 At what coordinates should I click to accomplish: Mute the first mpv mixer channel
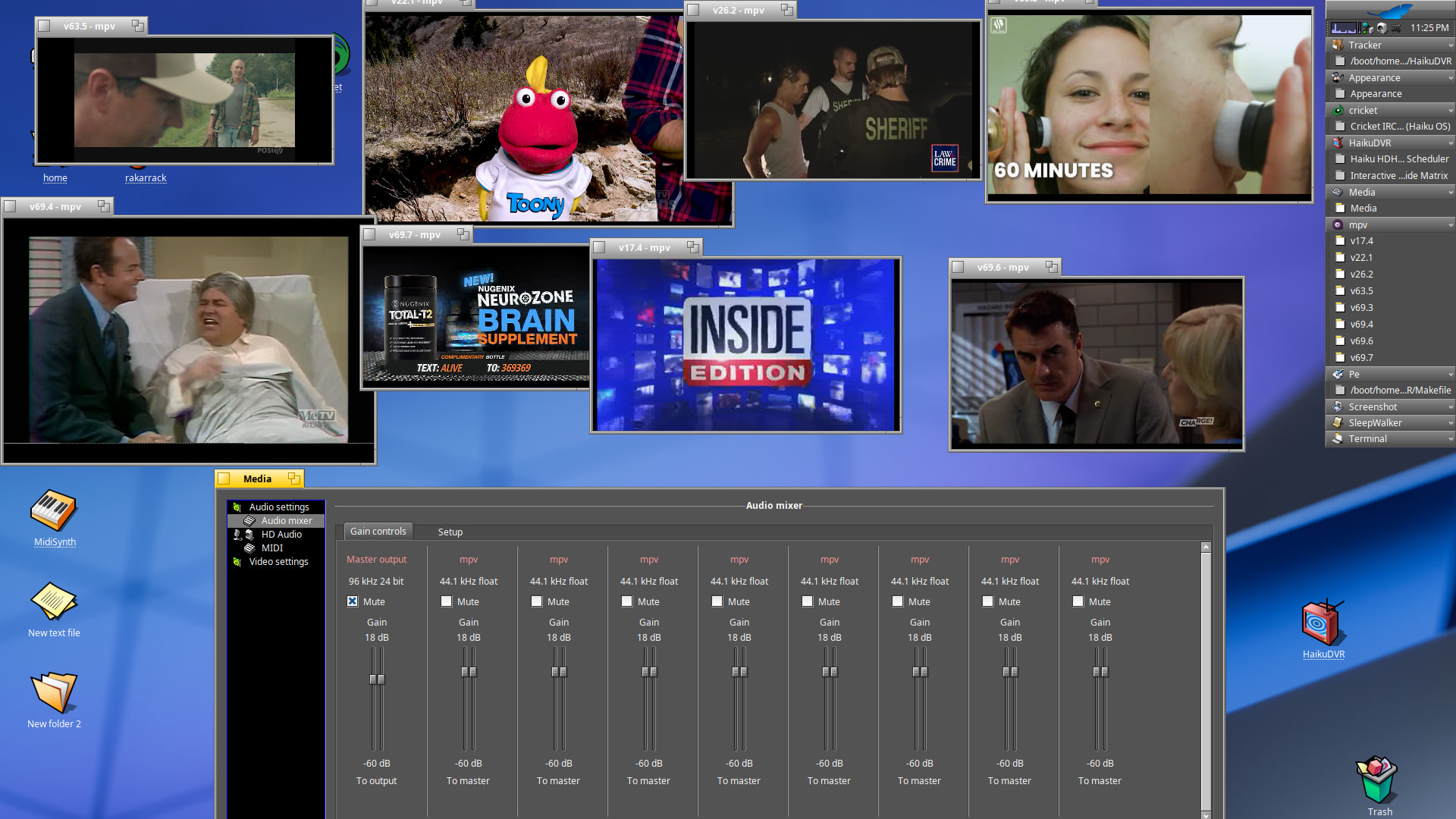(x=447, y=601)
